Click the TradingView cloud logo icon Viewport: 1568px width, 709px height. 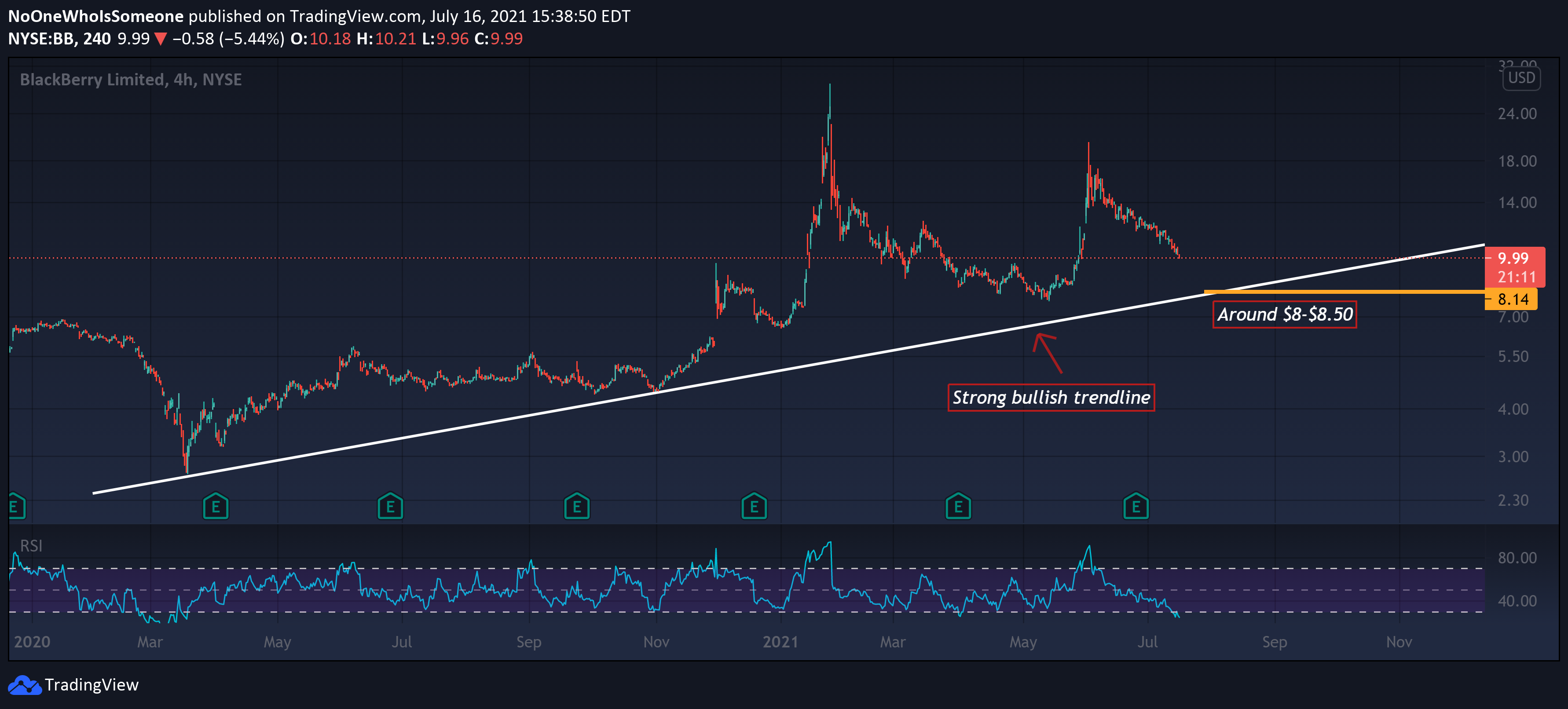24,685
